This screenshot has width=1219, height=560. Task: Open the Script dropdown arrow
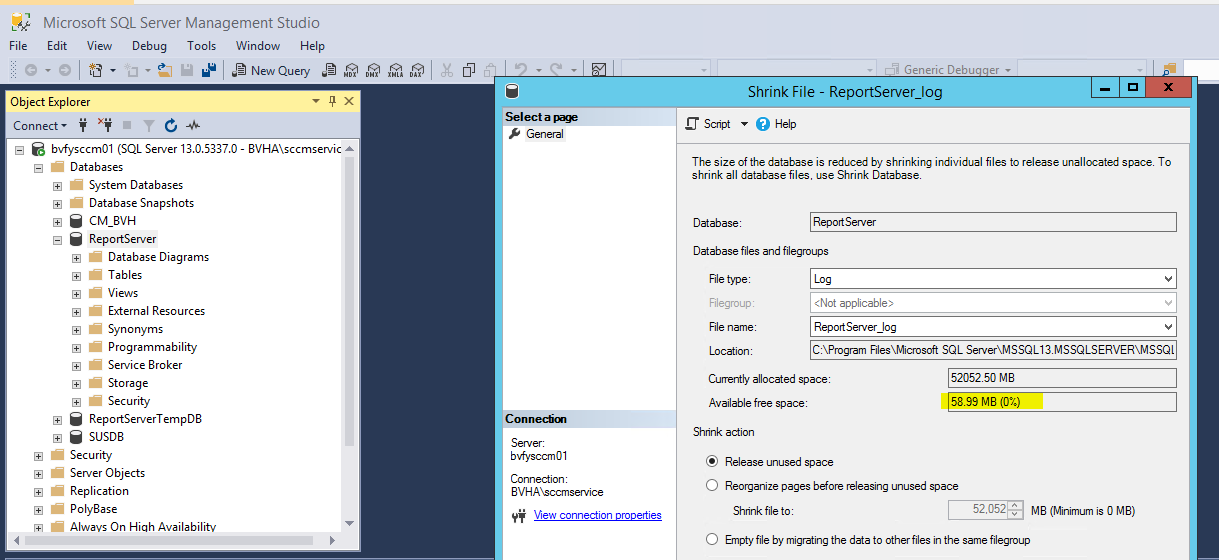click(744, 124)
